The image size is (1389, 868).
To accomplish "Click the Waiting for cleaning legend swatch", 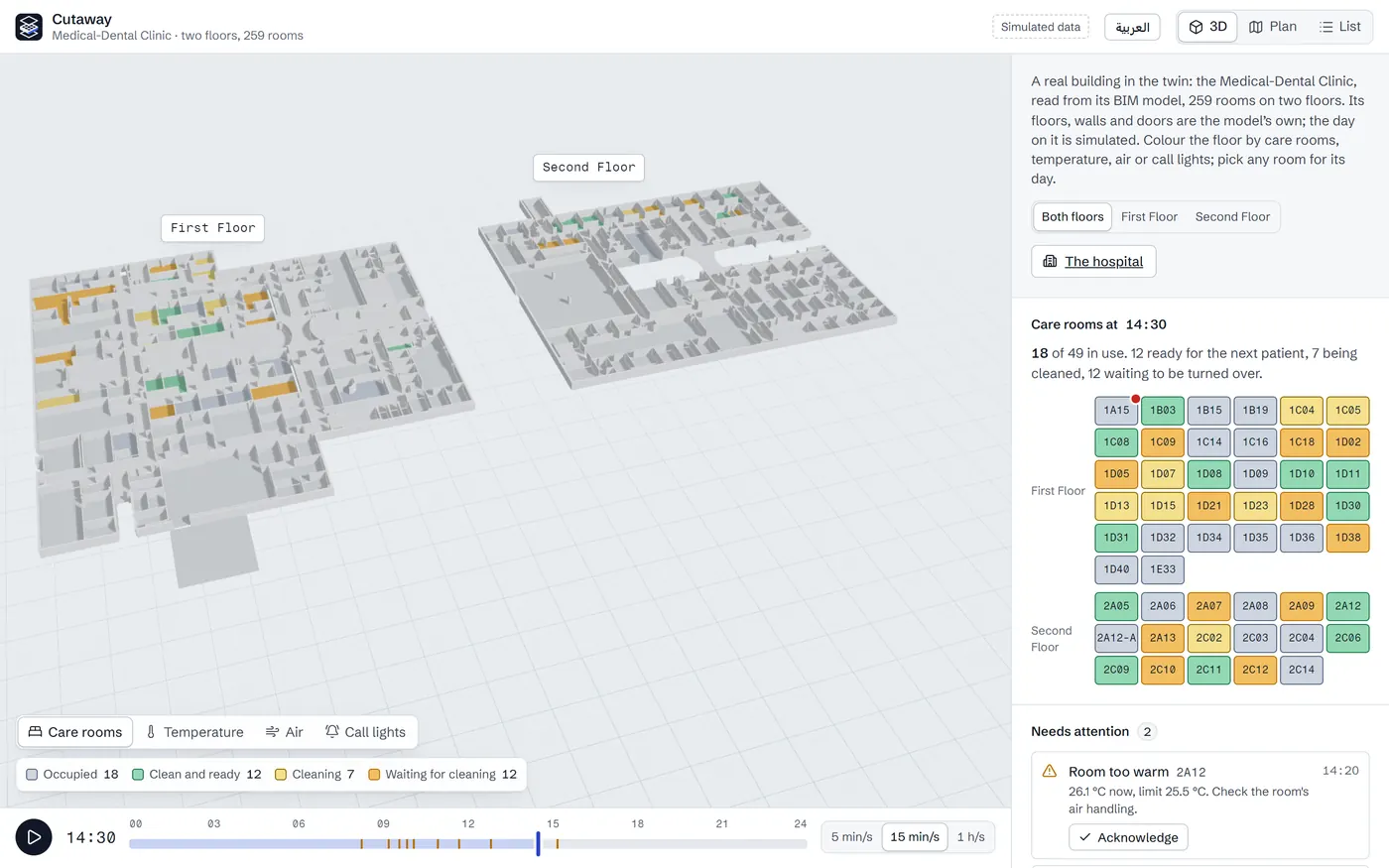I will tap(374, 775).
